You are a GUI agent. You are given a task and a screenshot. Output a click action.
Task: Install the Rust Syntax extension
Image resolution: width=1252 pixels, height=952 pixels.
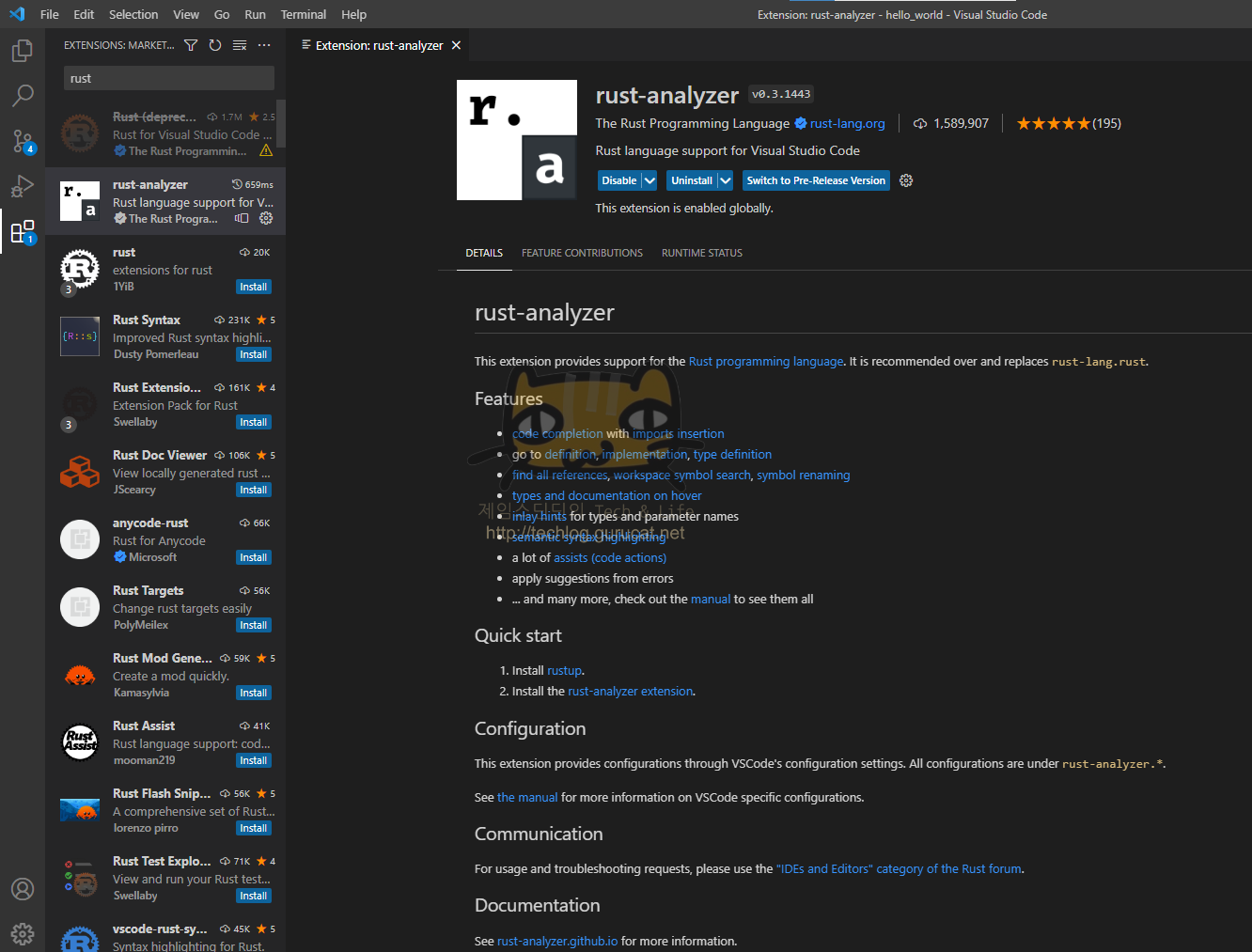click(254, 354)
